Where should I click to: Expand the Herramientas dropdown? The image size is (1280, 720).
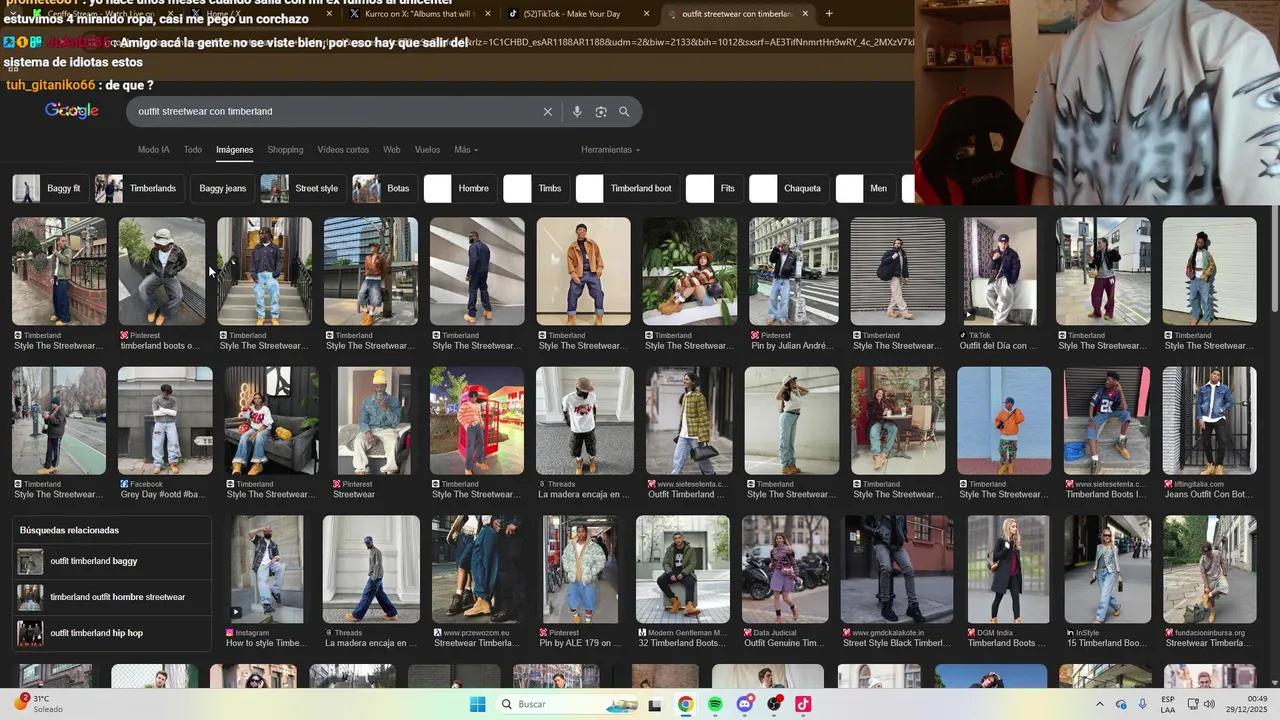(610, 150)
